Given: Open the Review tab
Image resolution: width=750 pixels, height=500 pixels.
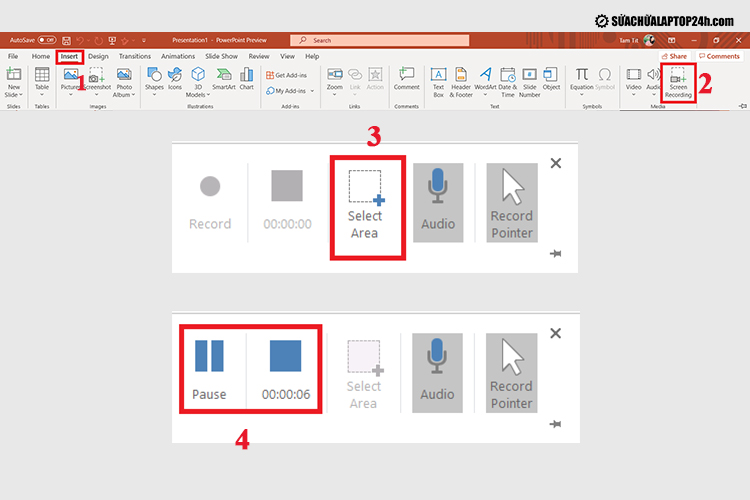Looking at the screenshot, I should click(259, 56).
